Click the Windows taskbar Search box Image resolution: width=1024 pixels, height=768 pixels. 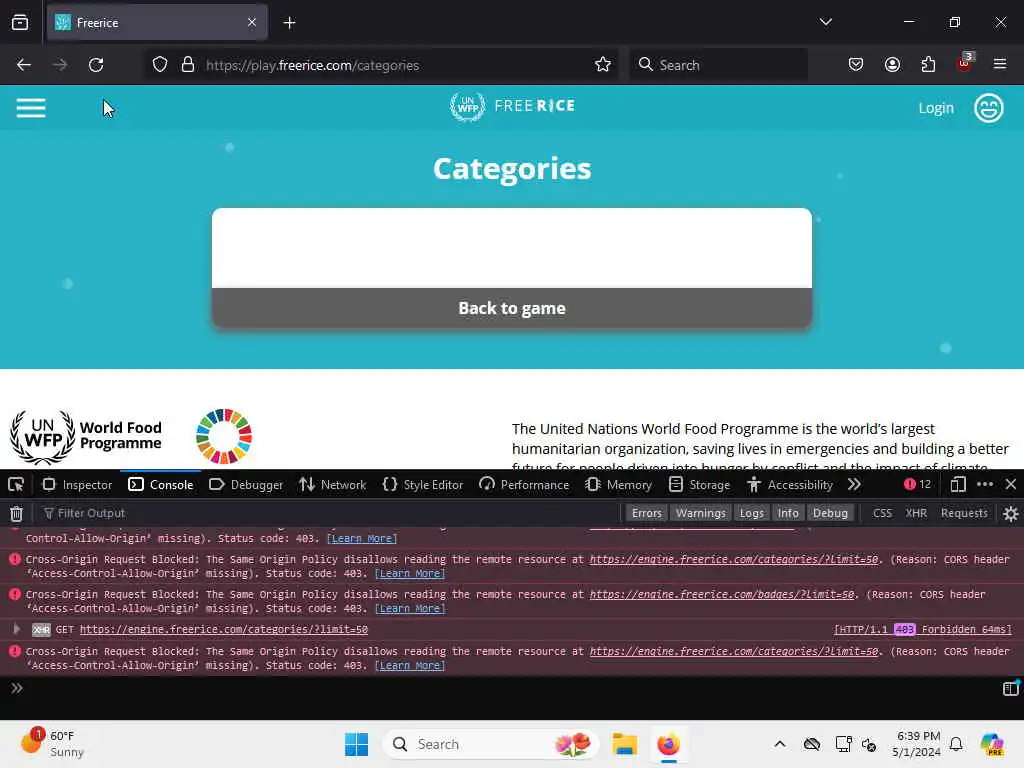[490, 744]
